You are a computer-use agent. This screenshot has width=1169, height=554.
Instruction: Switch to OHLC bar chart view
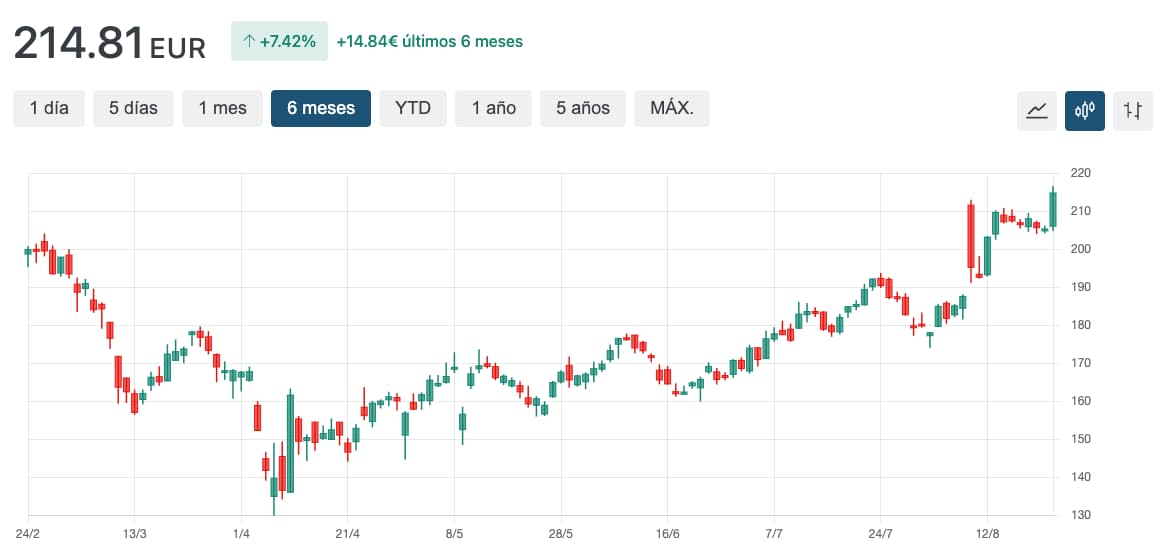[1132, 110]
